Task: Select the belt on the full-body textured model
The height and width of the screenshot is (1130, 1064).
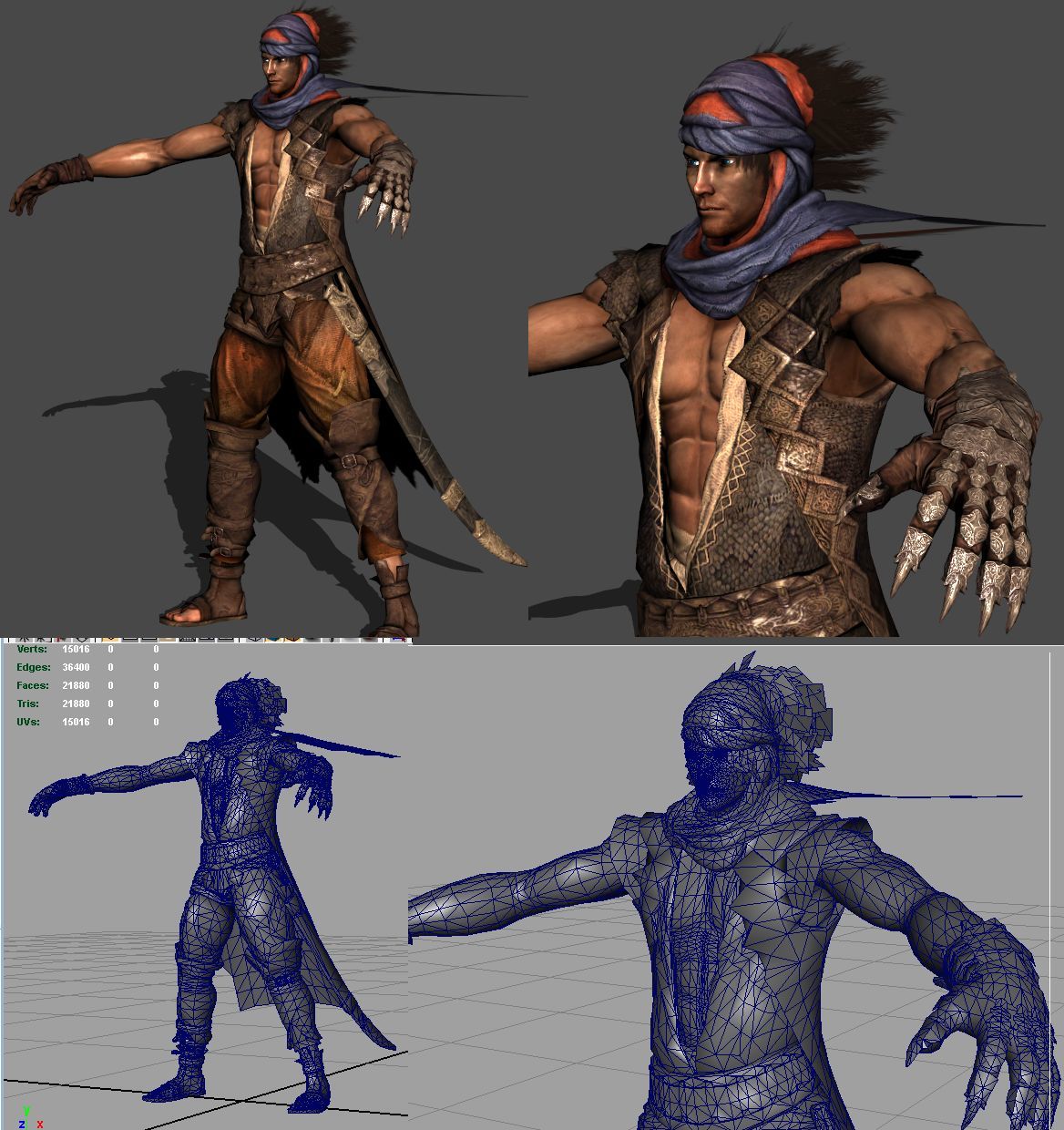Action: pos(292,273)
